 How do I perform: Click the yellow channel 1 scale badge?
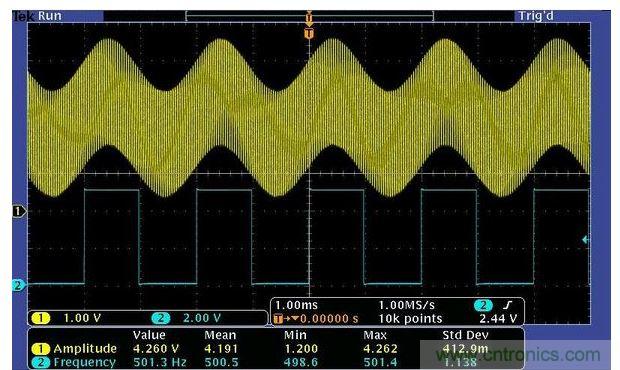coord(41,318)
